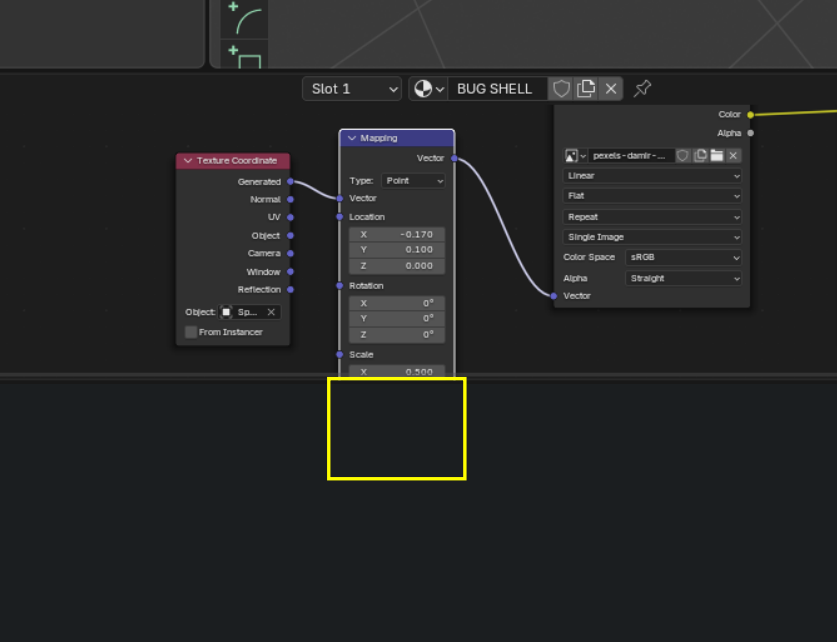This screenshot has width=837, height=642.
Task: Clear the Object field in Texture Coordinate
Action: (x=271, y=312)
